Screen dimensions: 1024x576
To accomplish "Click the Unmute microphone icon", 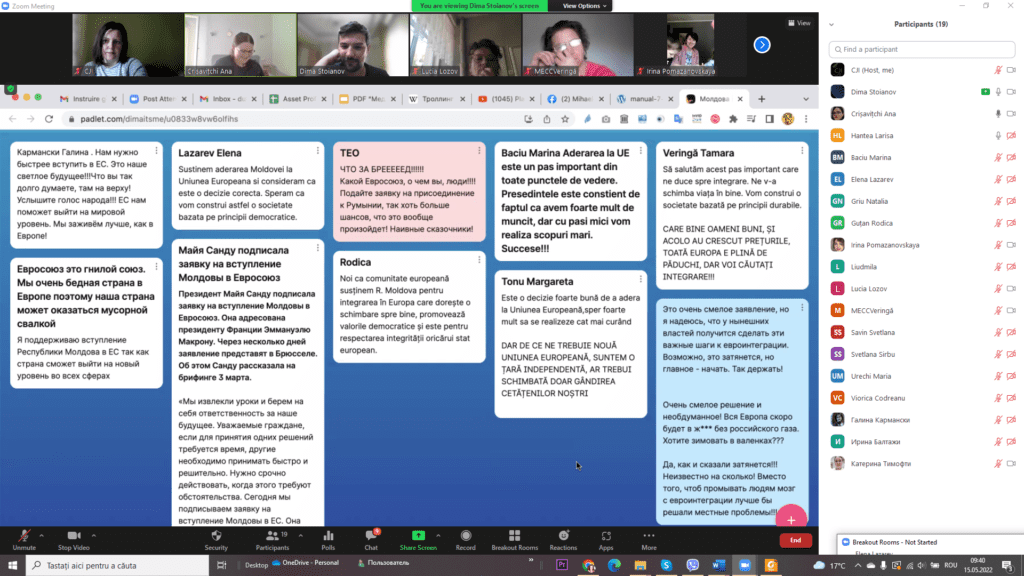I will click(x=22, y=537).
